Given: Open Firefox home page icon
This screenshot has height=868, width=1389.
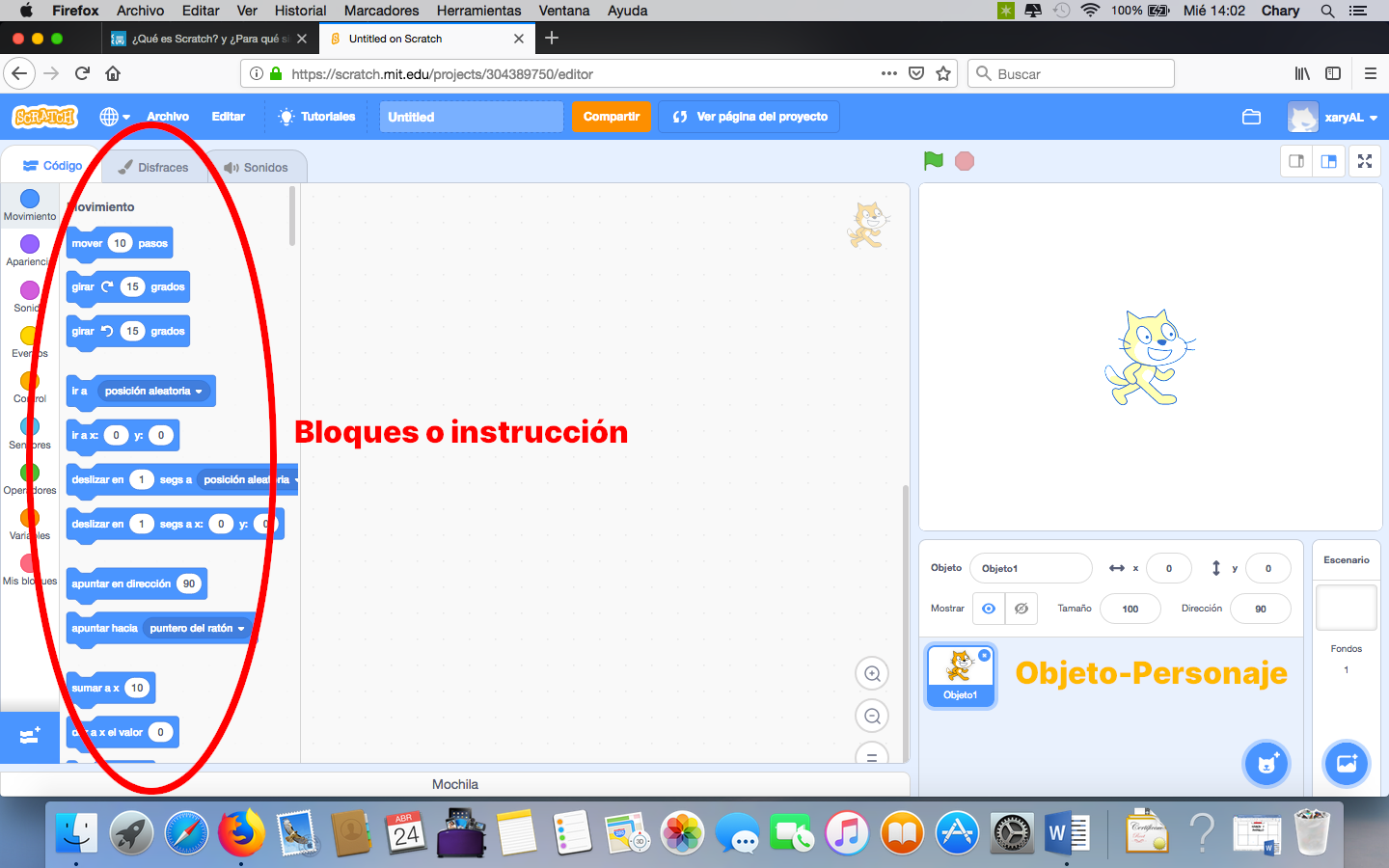Looking at the screenshot, I should point(113,73).
